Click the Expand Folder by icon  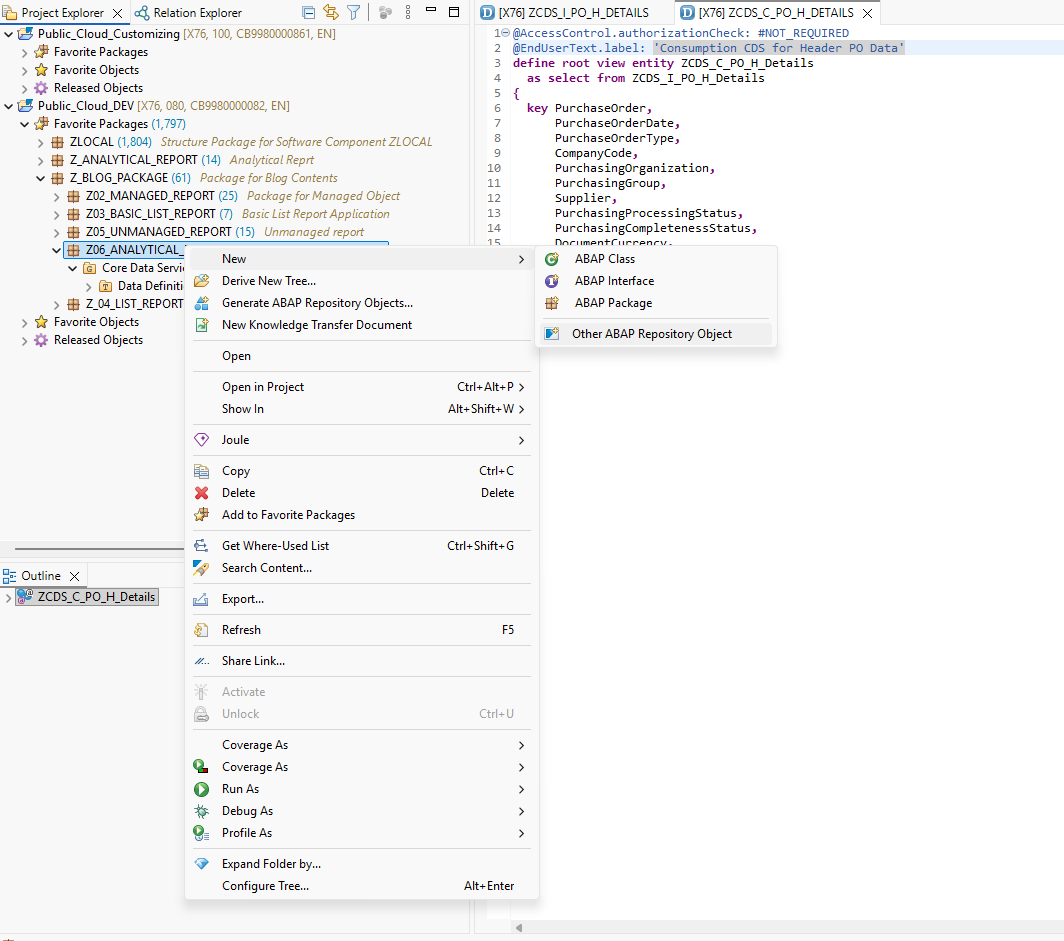pos(202,864)
